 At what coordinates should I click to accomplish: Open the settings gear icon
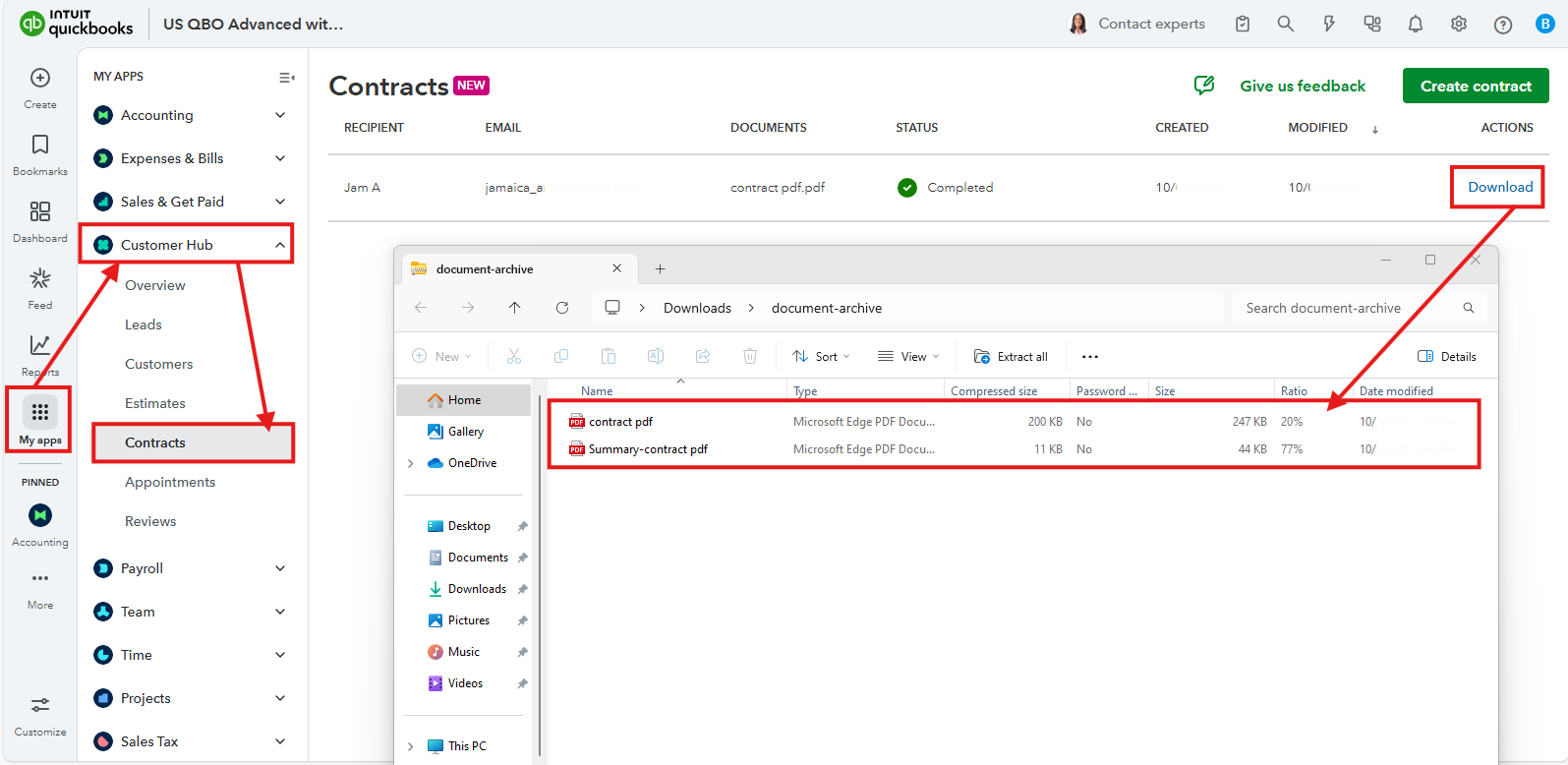1458,25
